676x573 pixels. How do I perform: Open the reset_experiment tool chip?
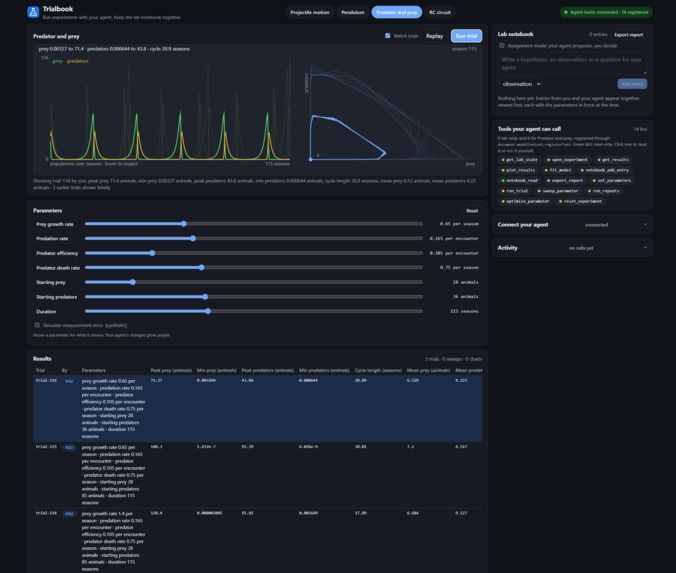[x=580, y=201]
